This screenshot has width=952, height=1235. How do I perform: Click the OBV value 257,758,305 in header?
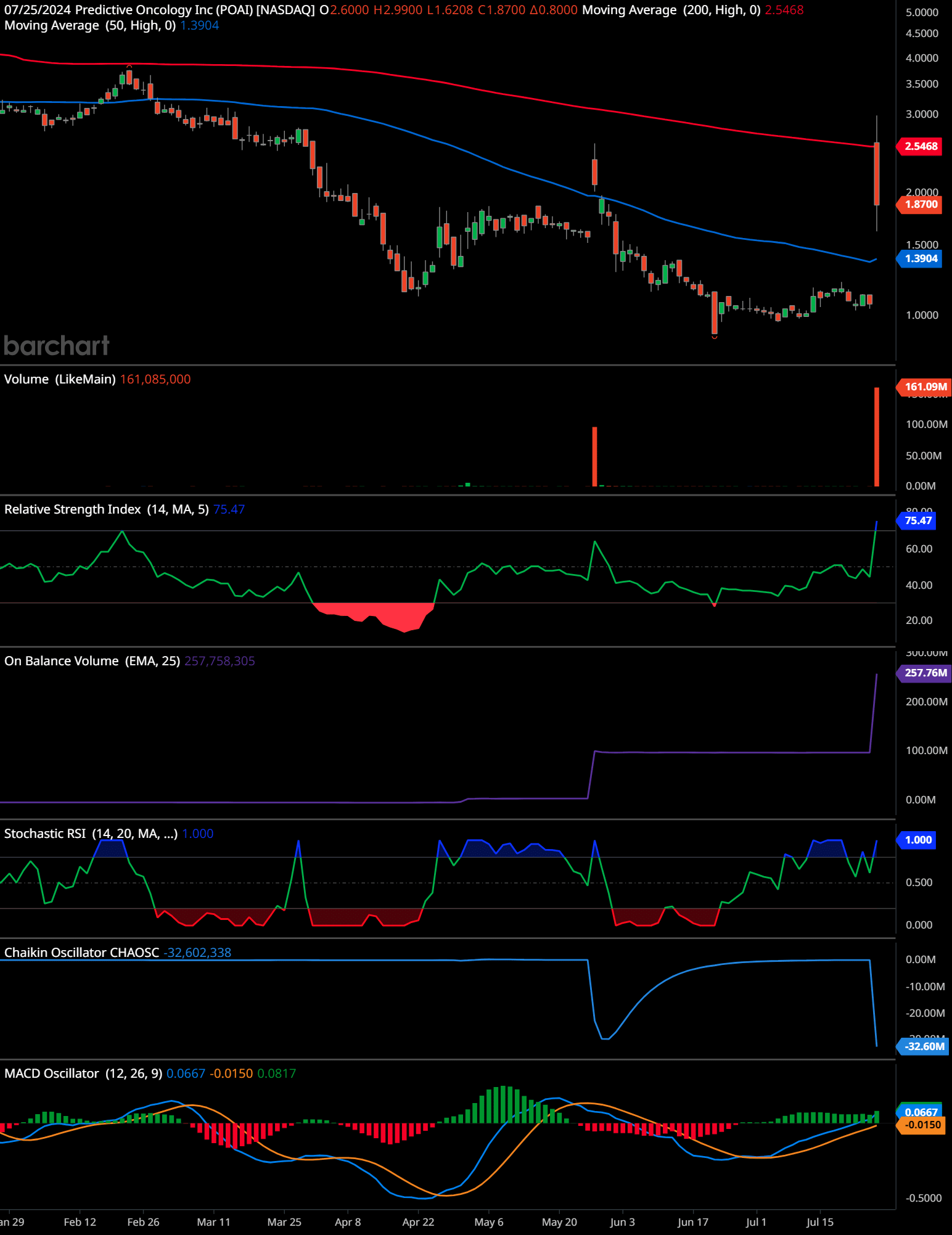tap(220, 661)
